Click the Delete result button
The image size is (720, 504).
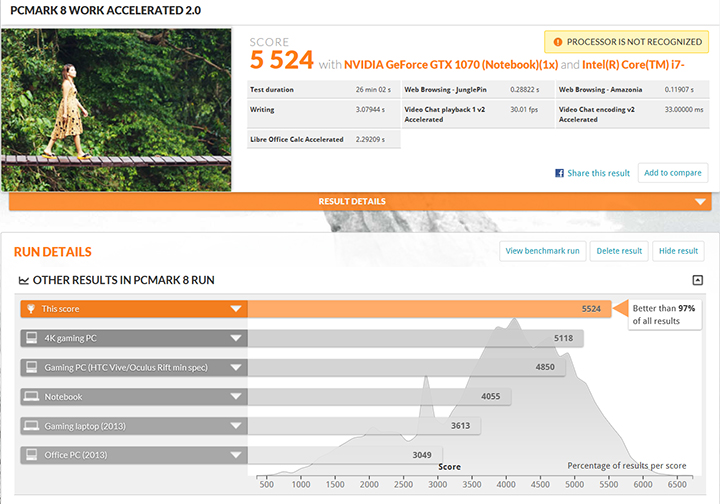[619, 251]
